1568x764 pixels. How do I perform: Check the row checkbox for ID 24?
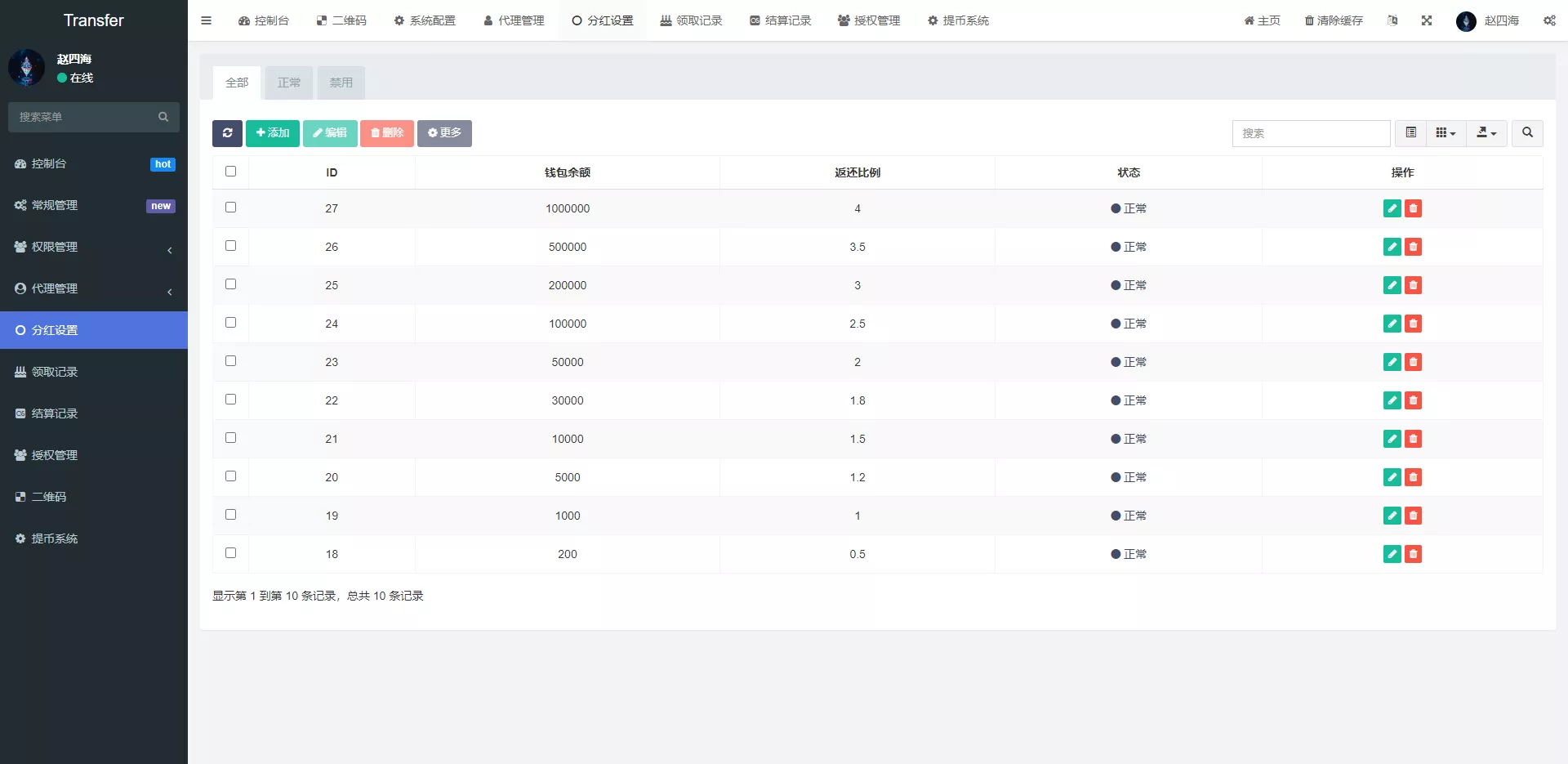pos(230,323)
